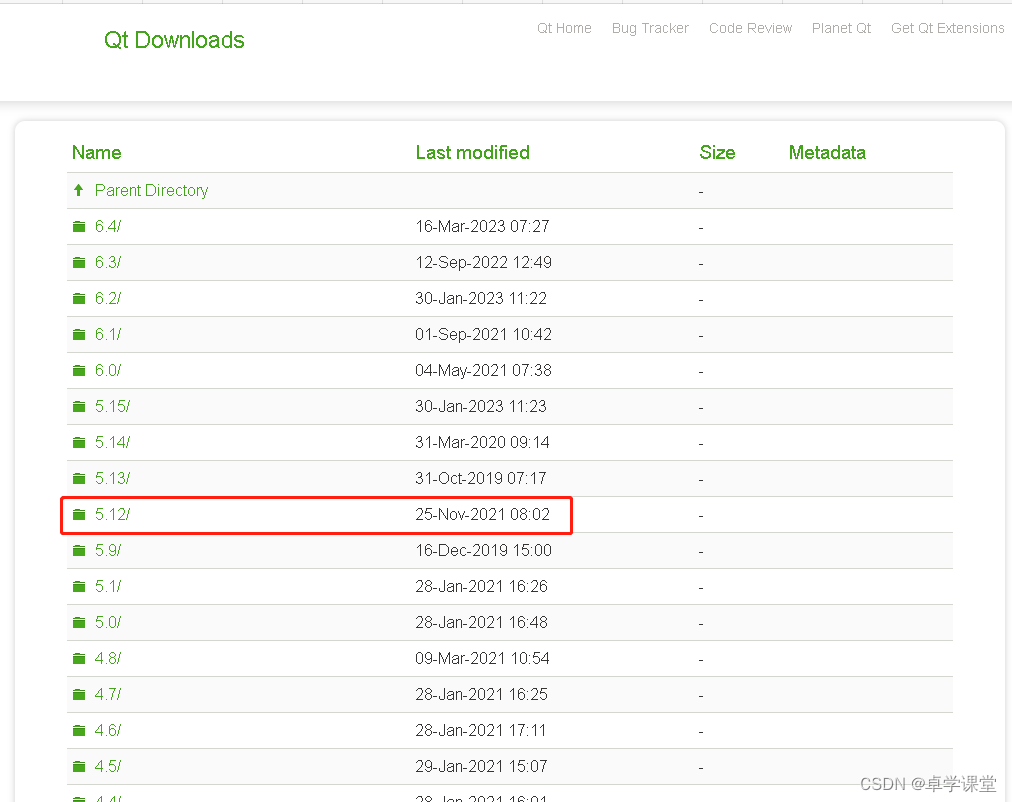Screen dimensions: 1012x802
Task: Open the 5.13/ directory link
Action: pyautogui.click(x=112, y=479)
